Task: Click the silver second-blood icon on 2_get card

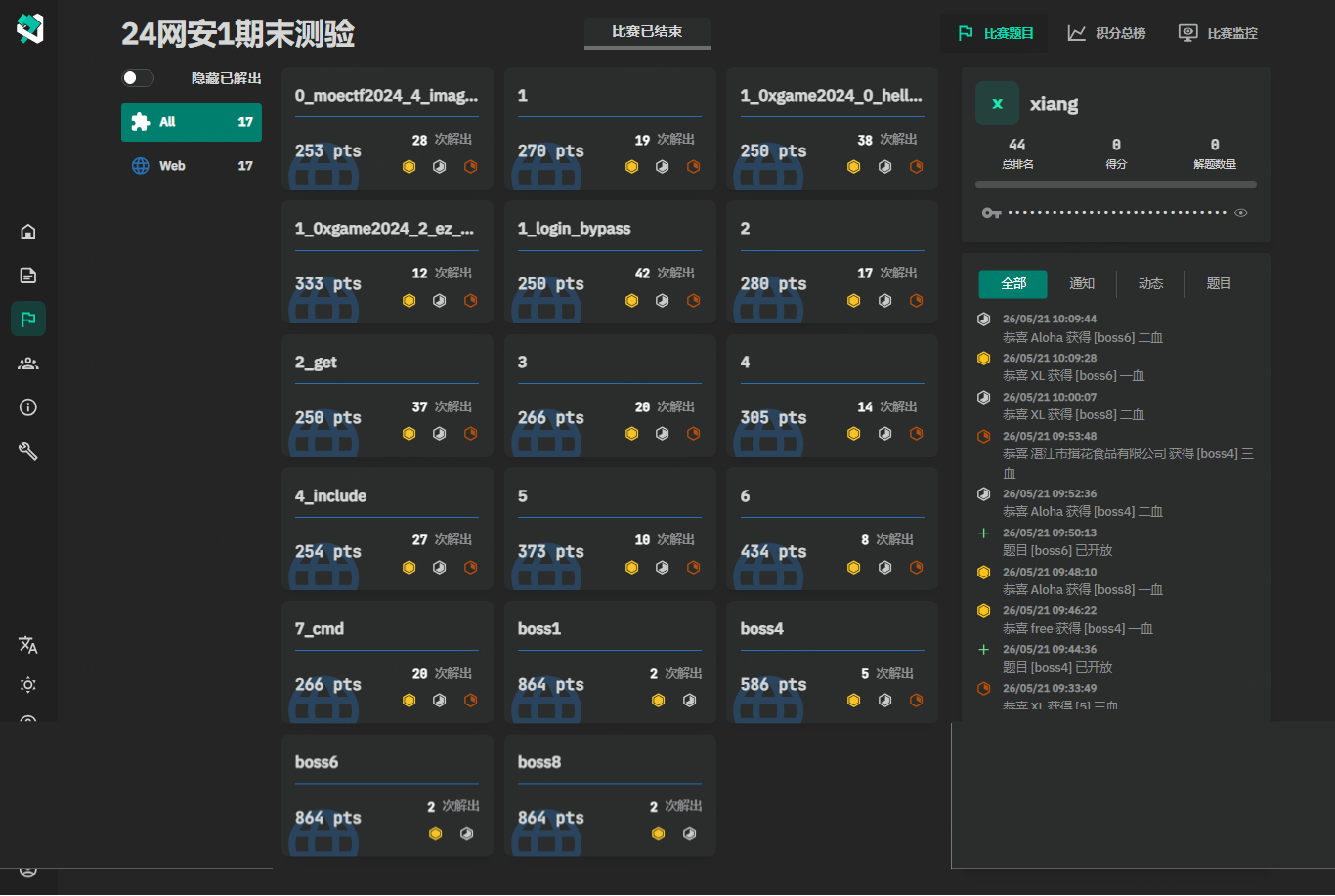Action: 440,433
